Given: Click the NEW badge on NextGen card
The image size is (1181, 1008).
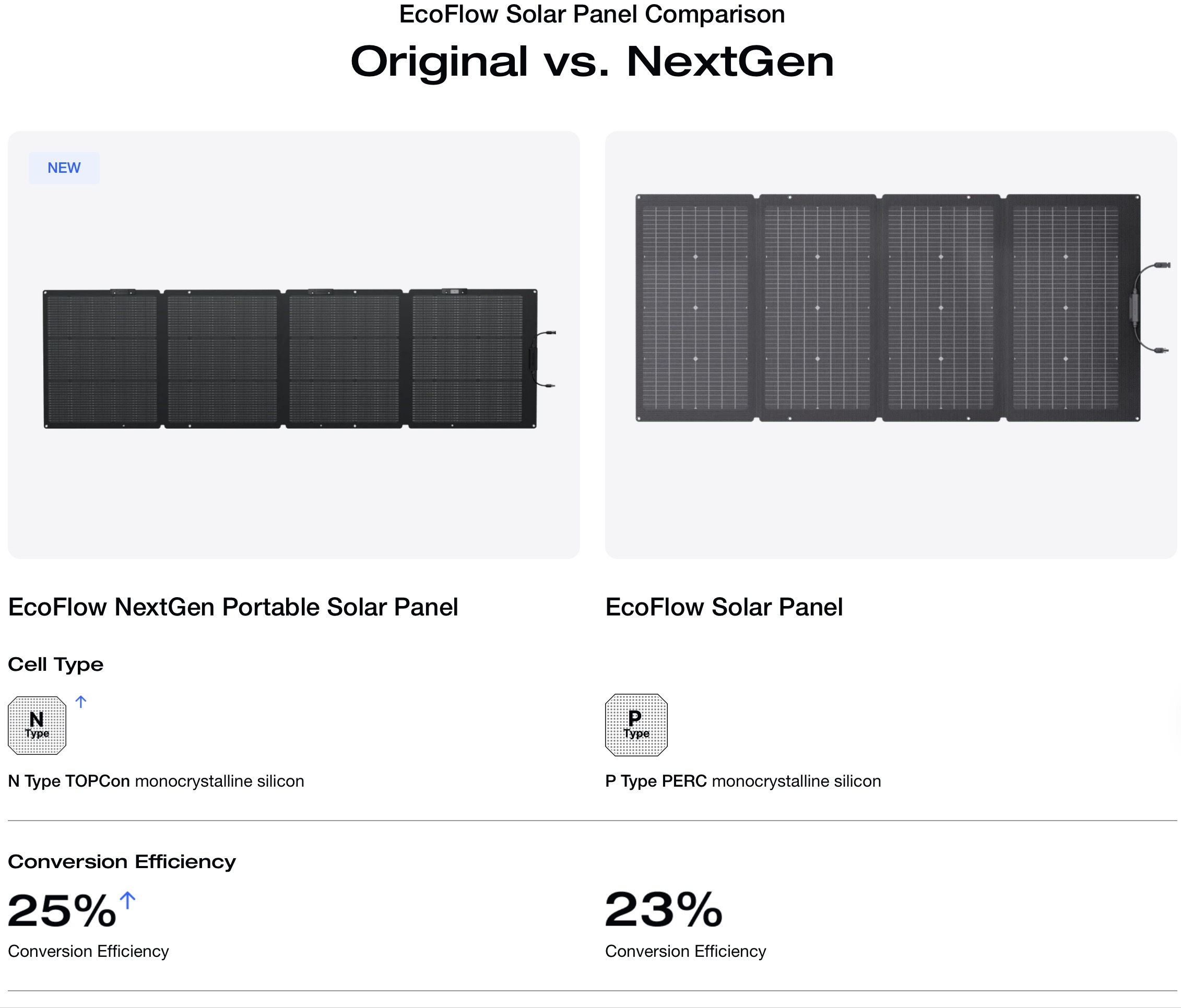Looking at the screenshot, I should pos(64,168).
